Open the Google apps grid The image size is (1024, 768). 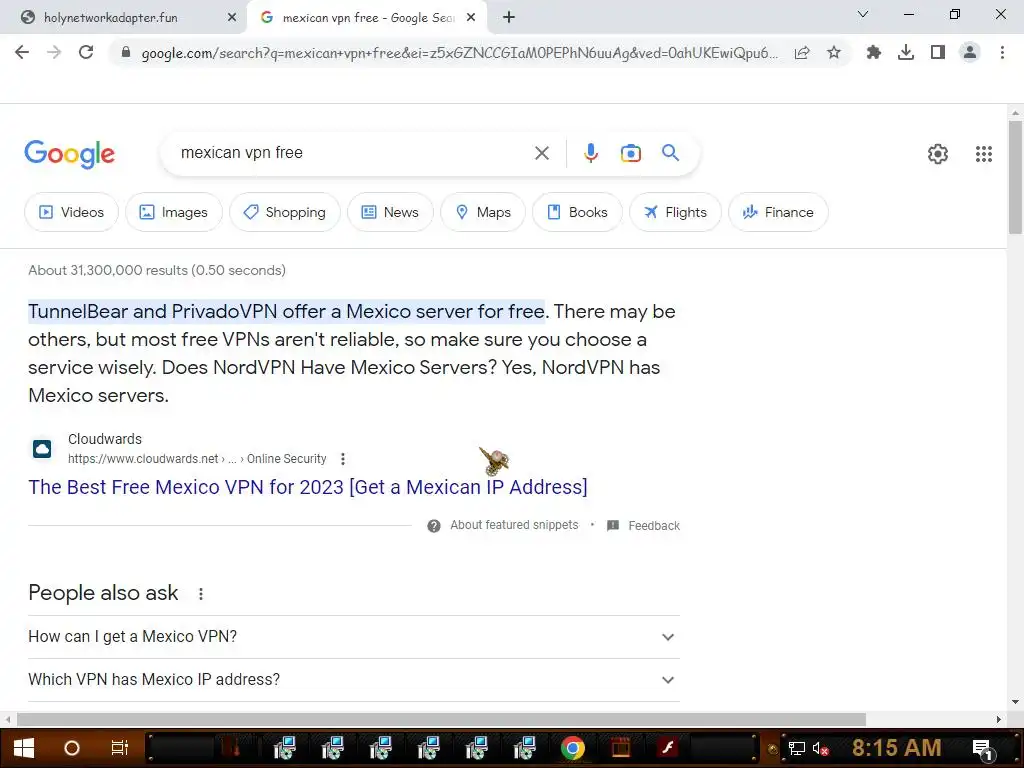tap(984, 153)
